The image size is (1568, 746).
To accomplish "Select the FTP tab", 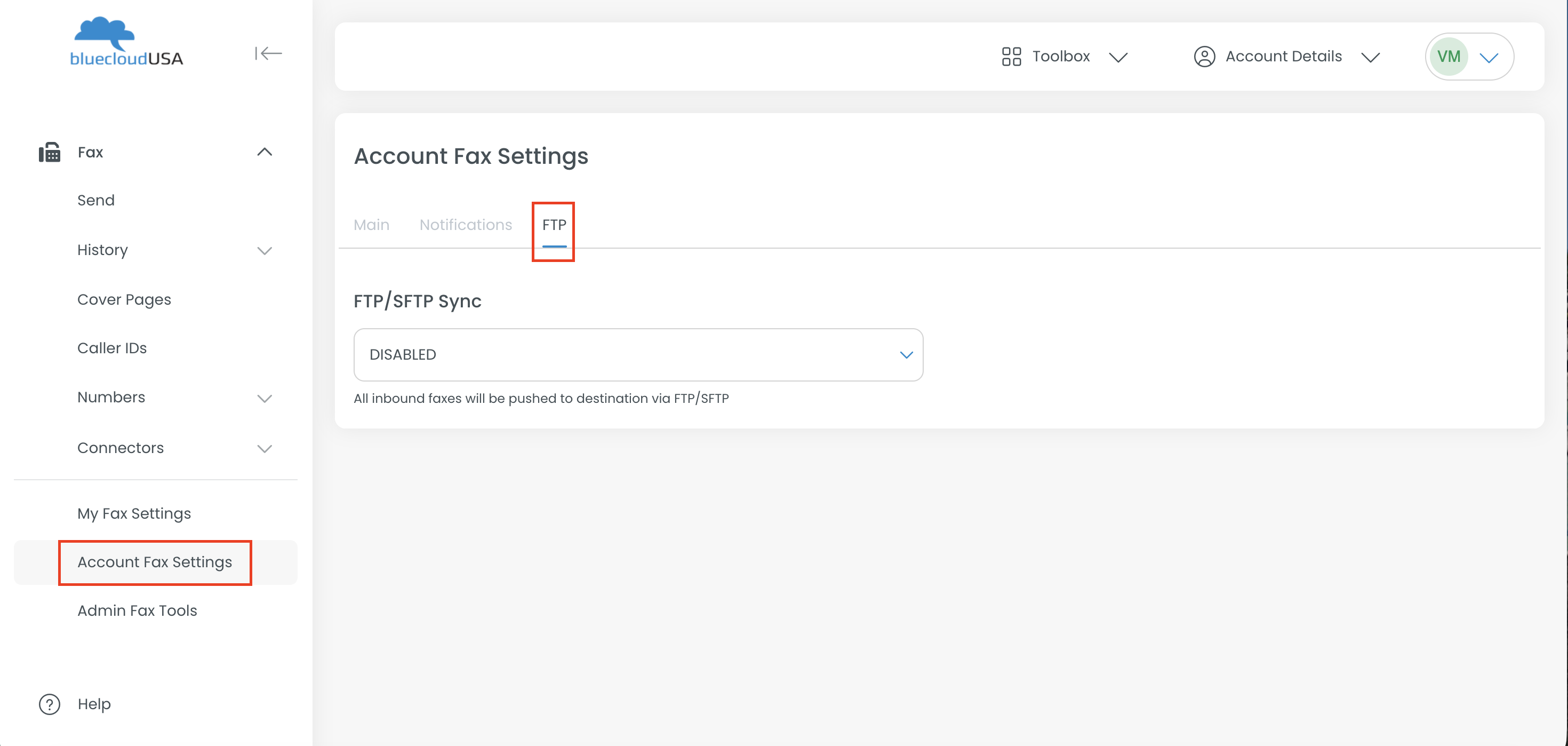I will point(554,225).
